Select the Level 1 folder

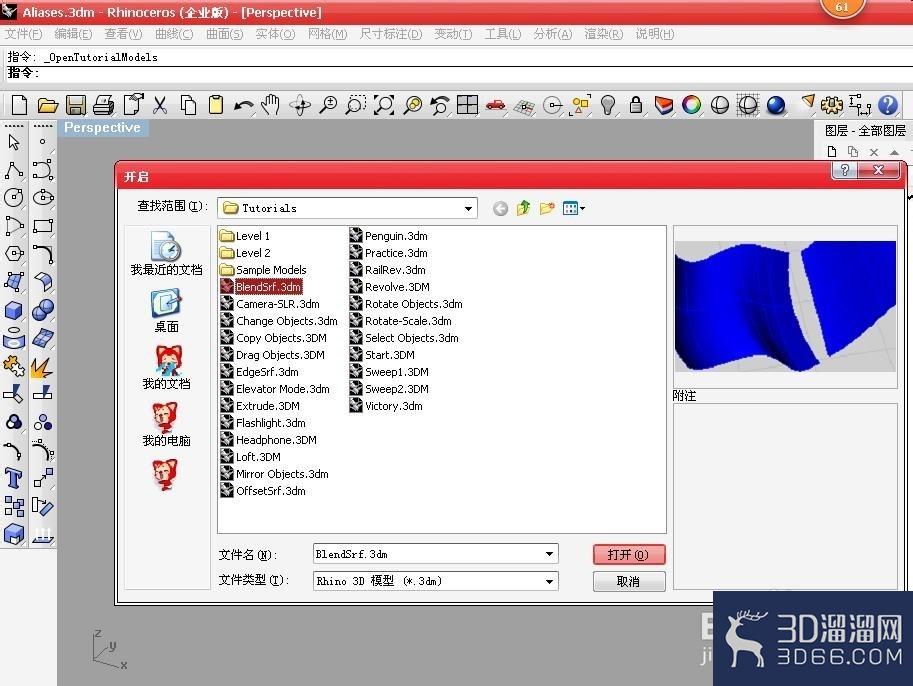pyautogui.click(x=245, y=236)
